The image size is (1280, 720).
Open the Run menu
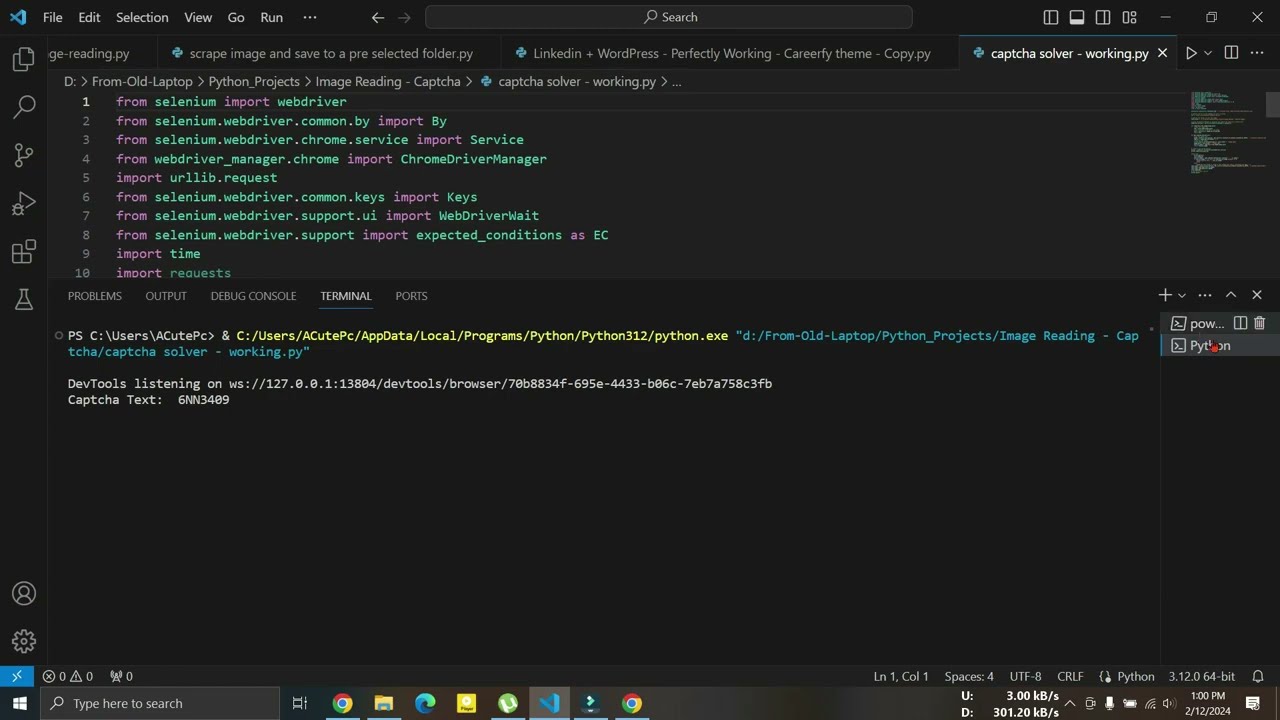271,17
